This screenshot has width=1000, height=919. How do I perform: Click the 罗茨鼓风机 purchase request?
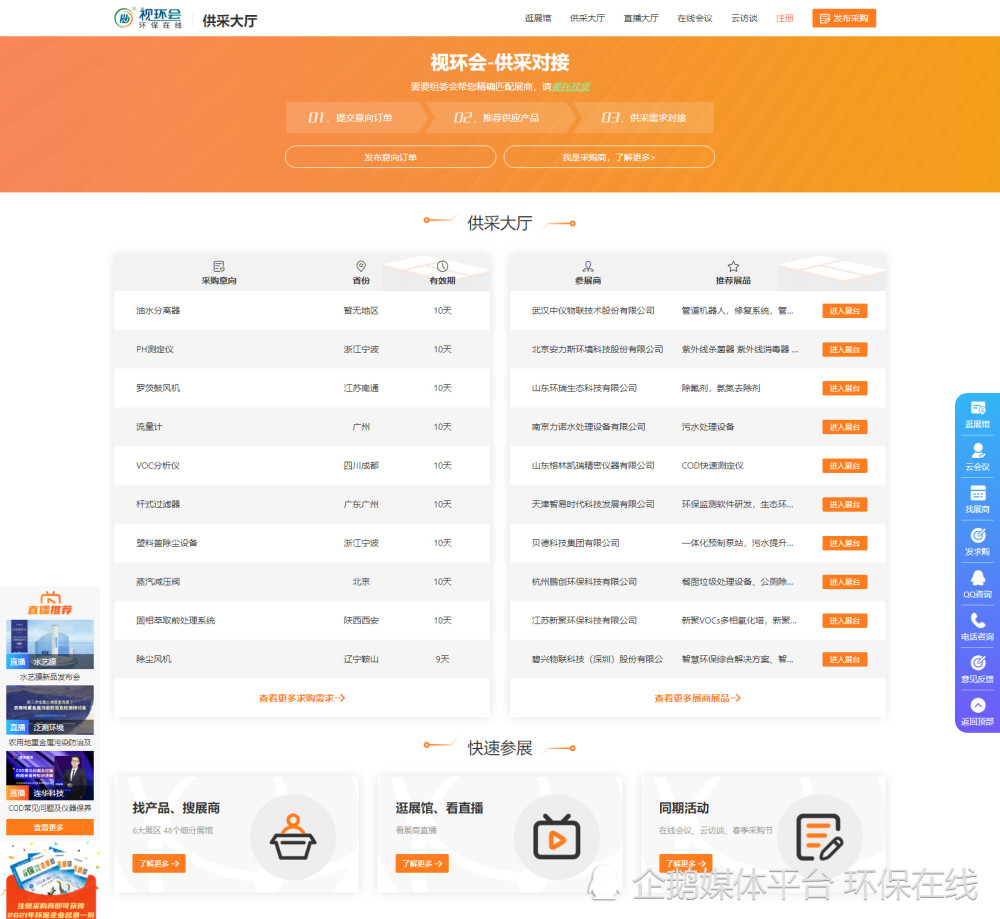point(302,388)
